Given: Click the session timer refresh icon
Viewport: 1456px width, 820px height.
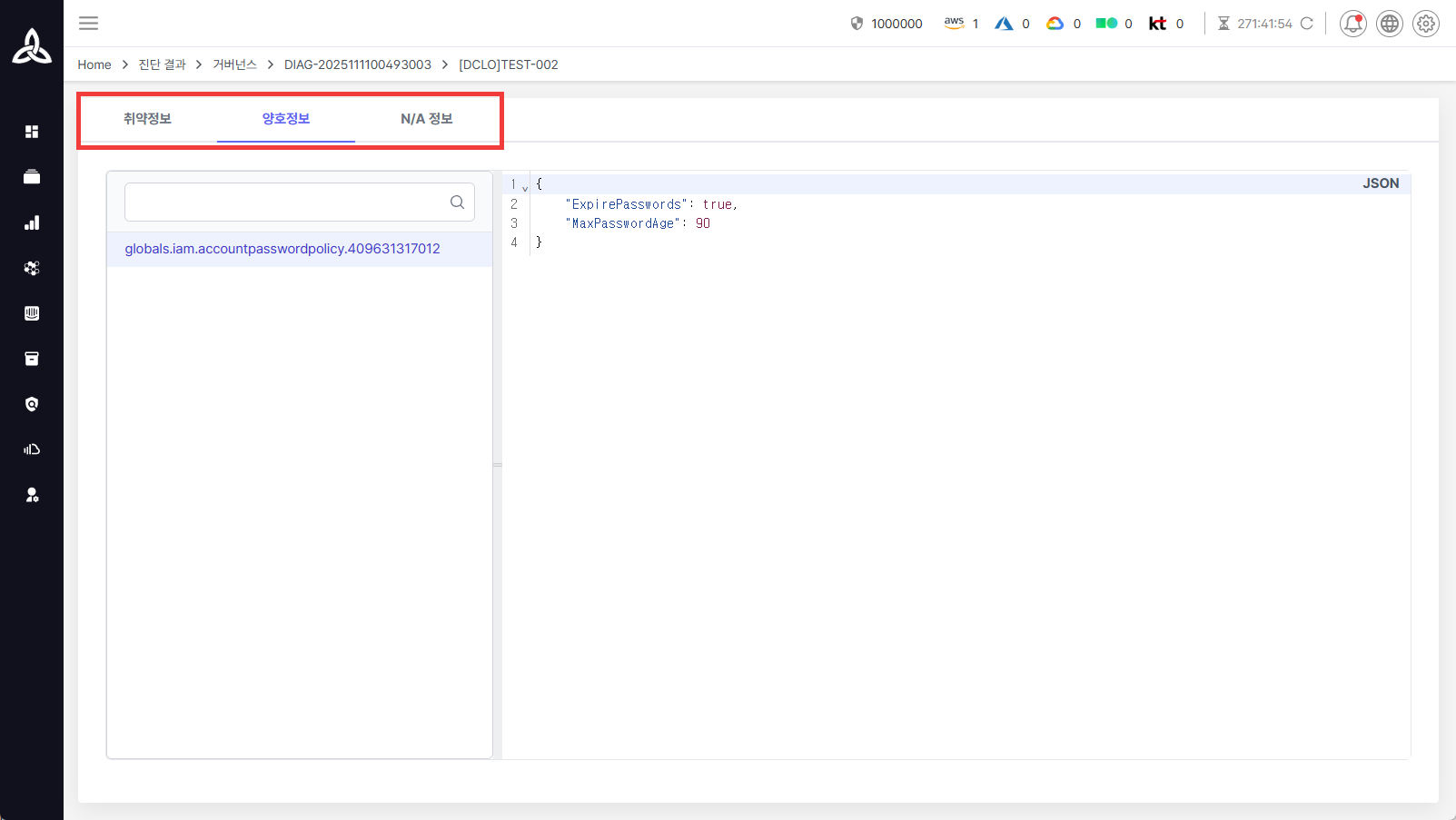Looking at the screenshot, I should [1306, 24].
